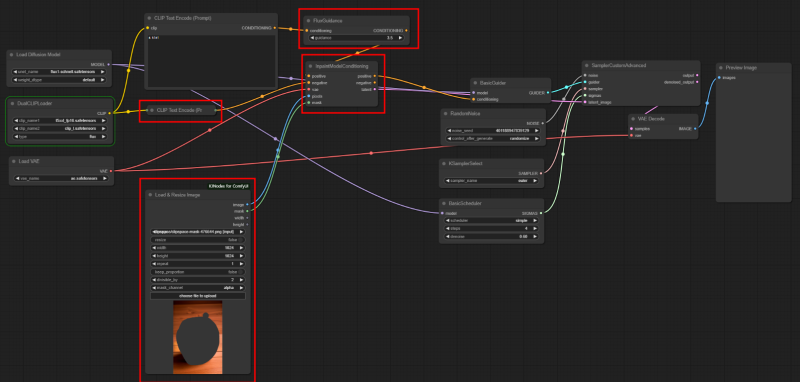Click the latent output socket on InpaintModelConditioning
The height and width of the screenshot is (382, 800).
click(375, 89)
